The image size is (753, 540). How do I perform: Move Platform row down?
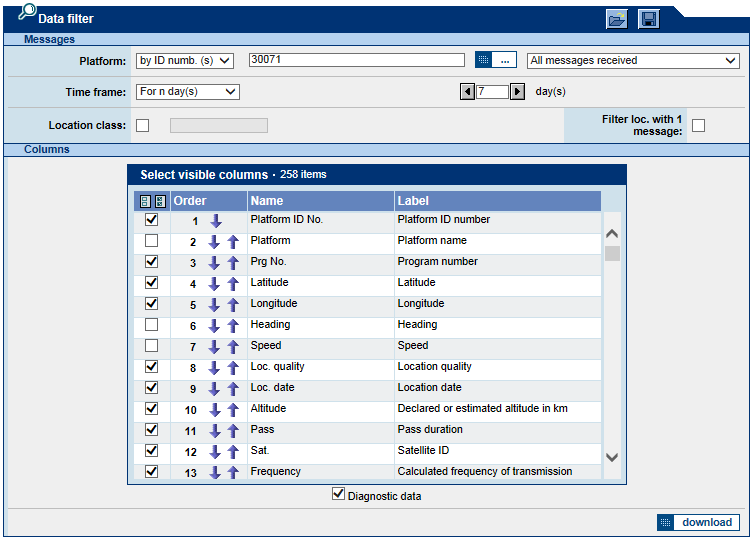214,242
